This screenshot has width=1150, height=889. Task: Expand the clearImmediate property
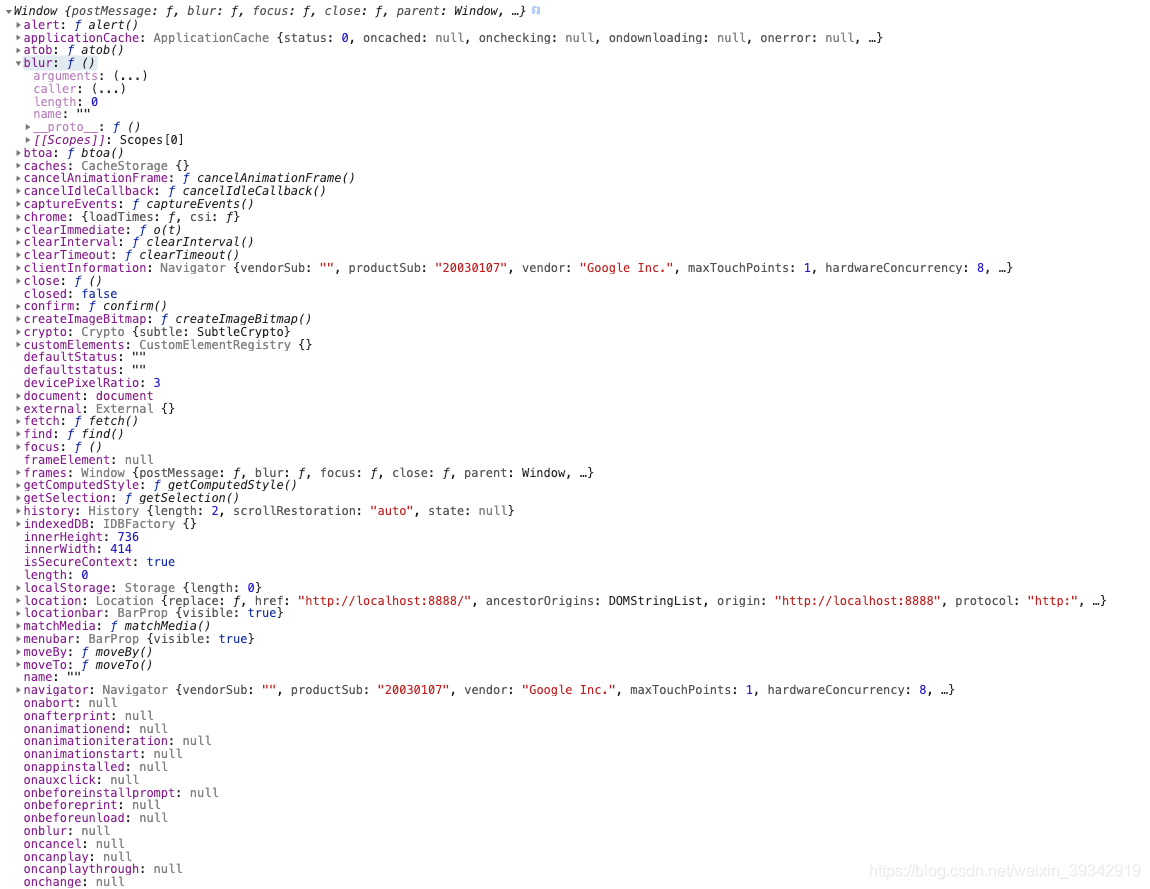coord(18,230)
